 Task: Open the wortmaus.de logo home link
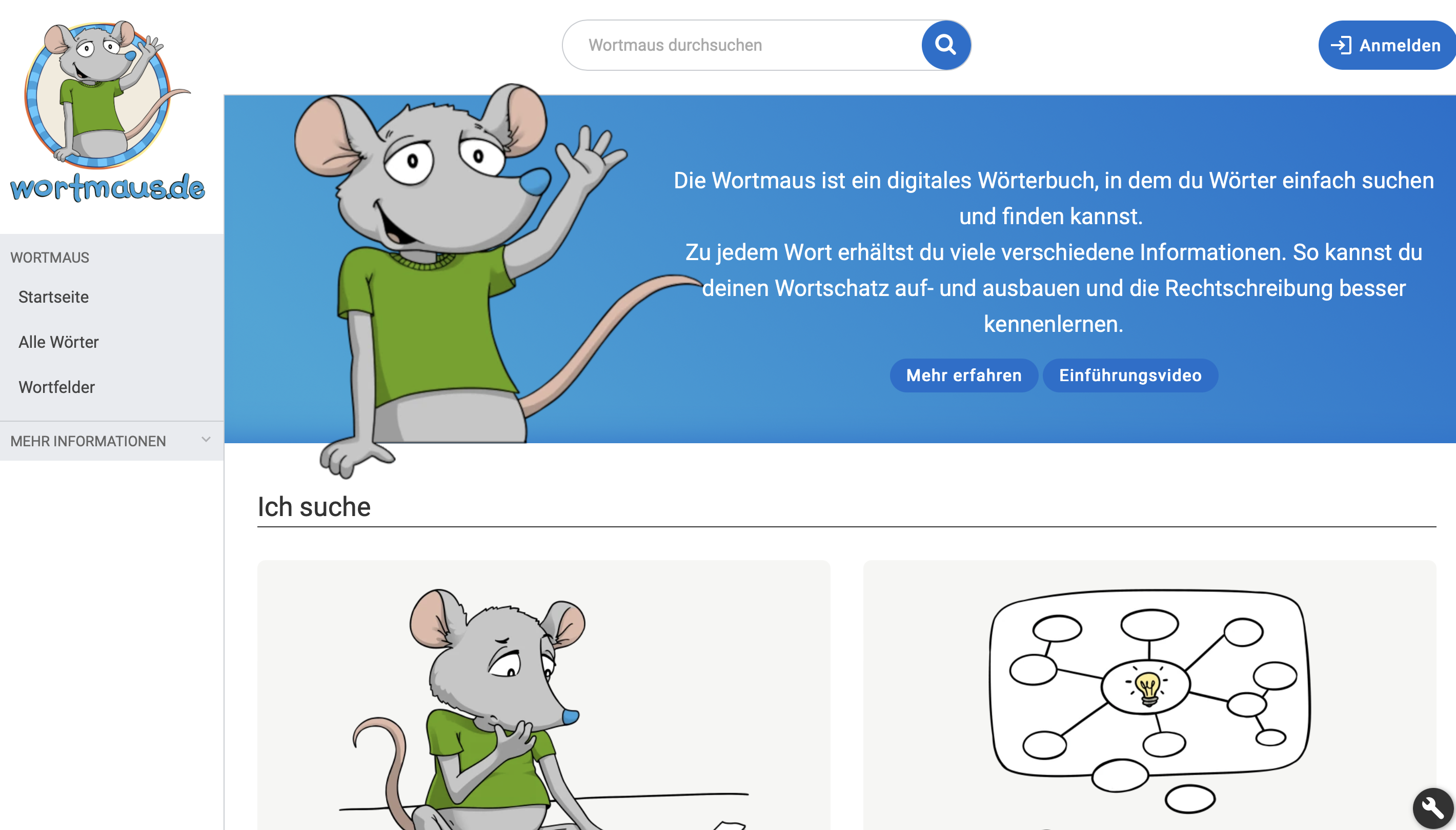point(107,111)
